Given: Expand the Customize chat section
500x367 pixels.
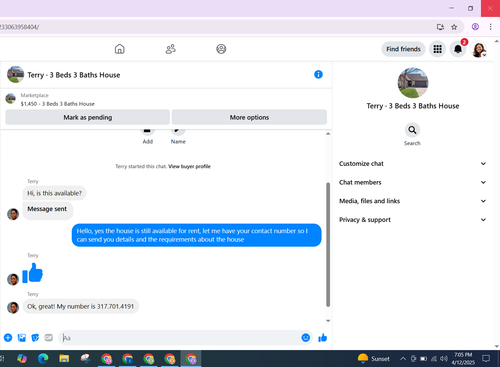Looking at the screenshot, I should pos(413,164).
